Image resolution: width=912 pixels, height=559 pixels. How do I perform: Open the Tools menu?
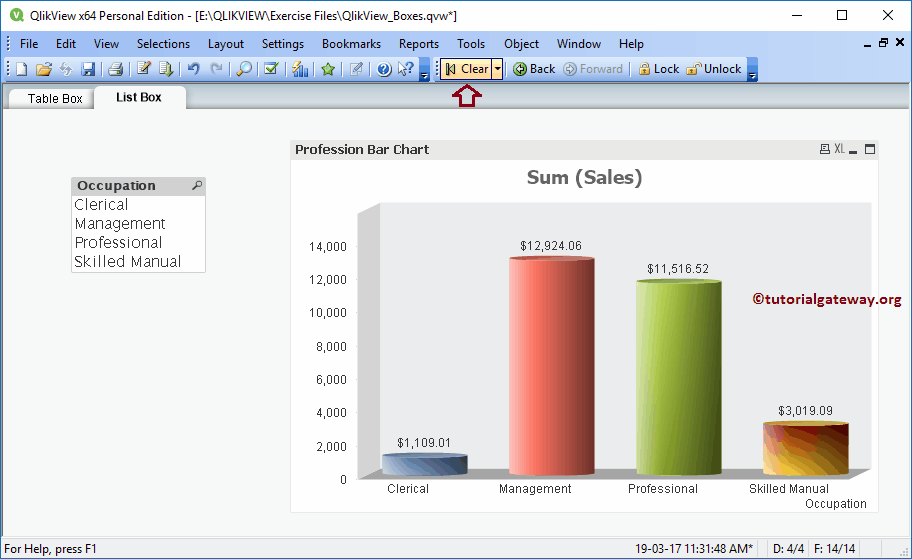[x=471, y=44]
